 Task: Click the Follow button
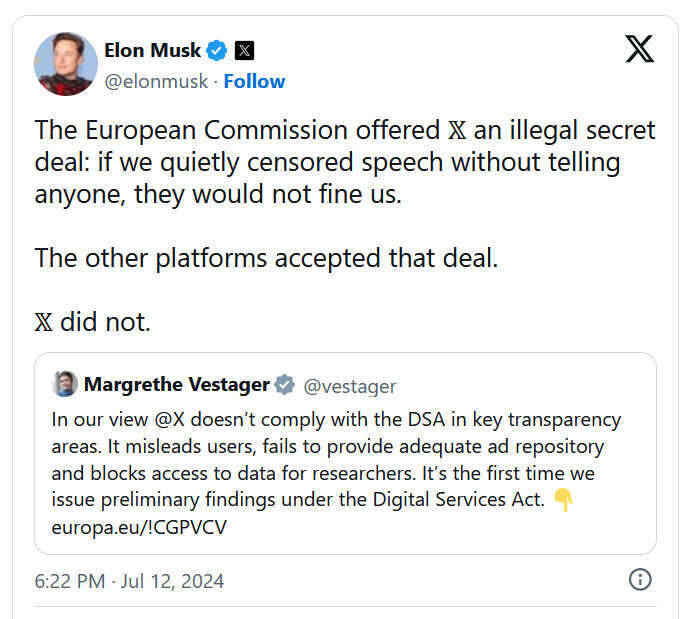(254, 81)
